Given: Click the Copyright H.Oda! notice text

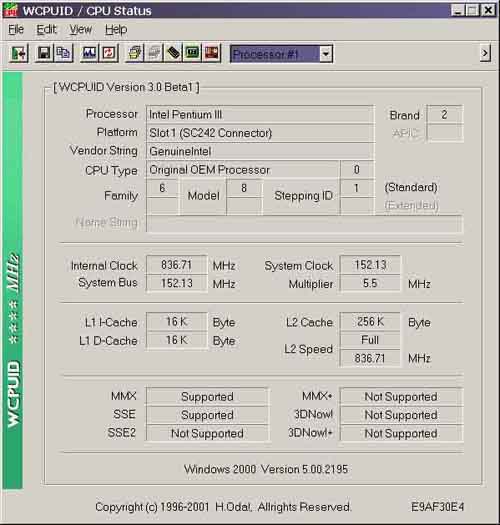Looking at the screenshot, I should [223, 507].
